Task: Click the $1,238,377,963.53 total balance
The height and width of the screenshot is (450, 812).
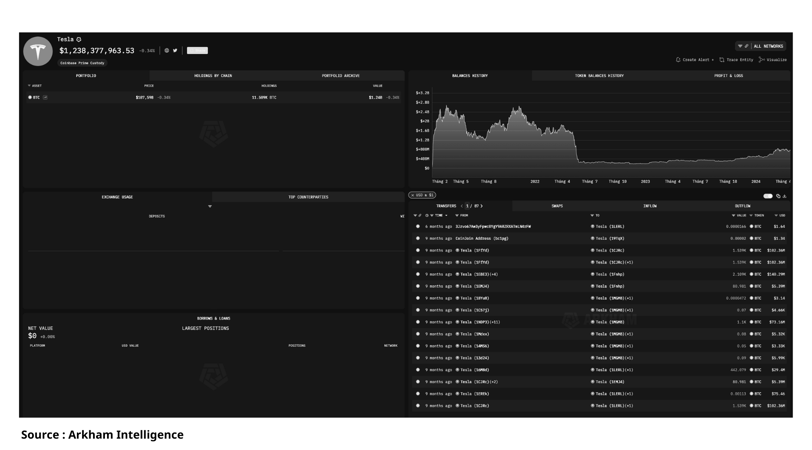Action: [x=97, y=51]
